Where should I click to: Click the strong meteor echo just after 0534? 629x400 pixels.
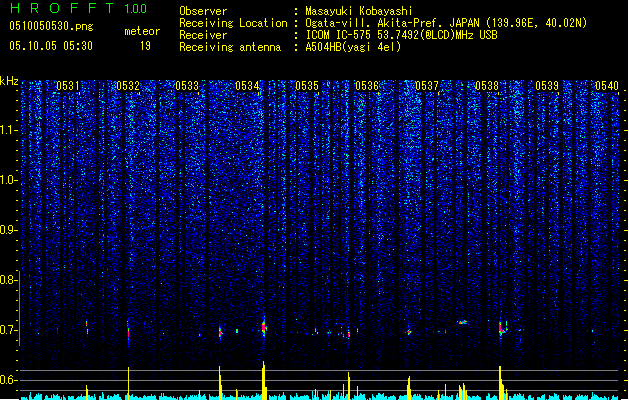click(x=264, y=327)
